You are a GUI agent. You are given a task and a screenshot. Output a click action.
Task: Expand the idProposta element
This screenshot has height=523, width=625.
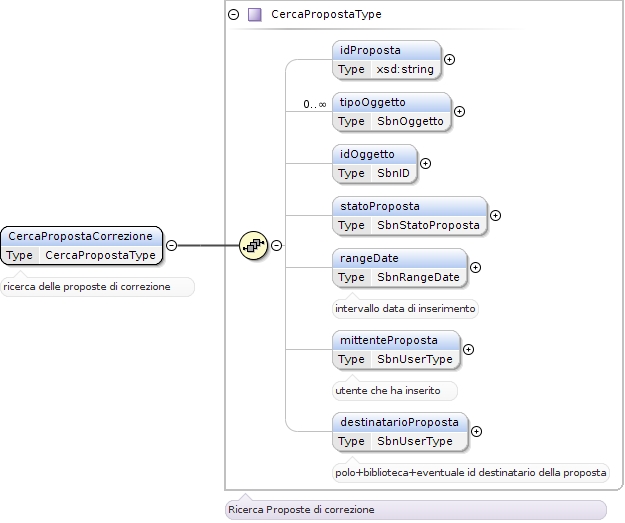[449, 59]
